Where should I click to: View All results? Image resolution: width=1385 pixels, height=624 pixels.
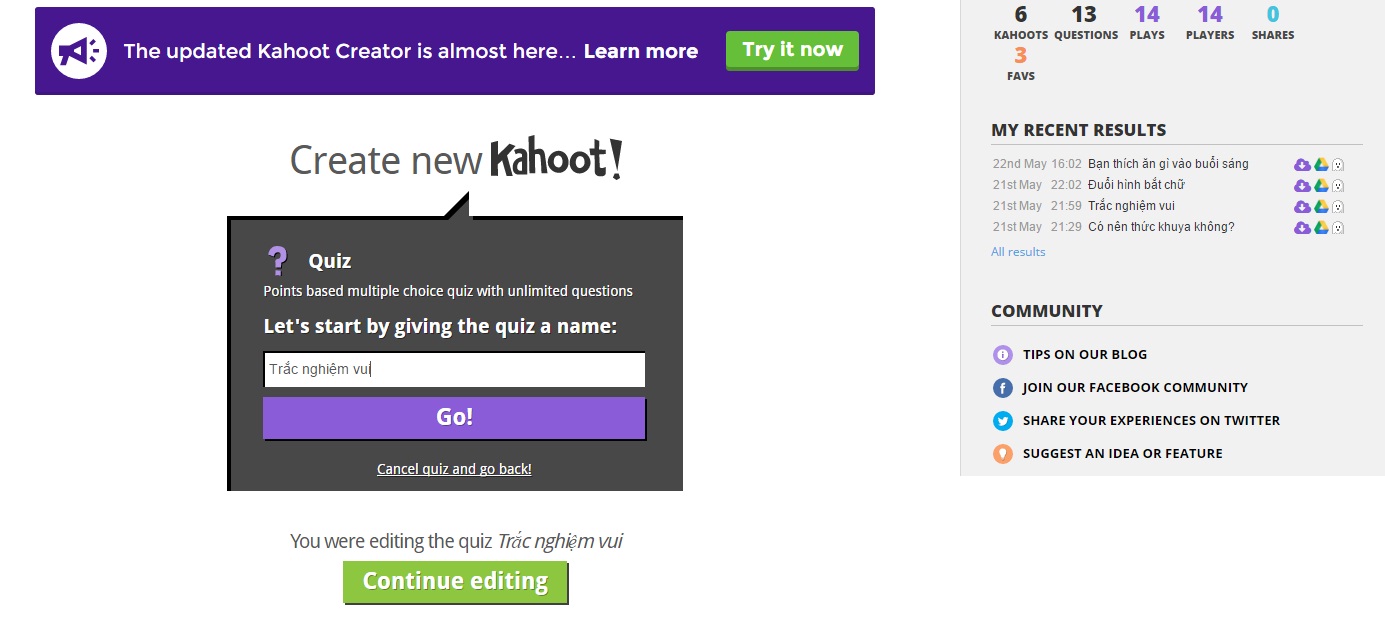1018,252
